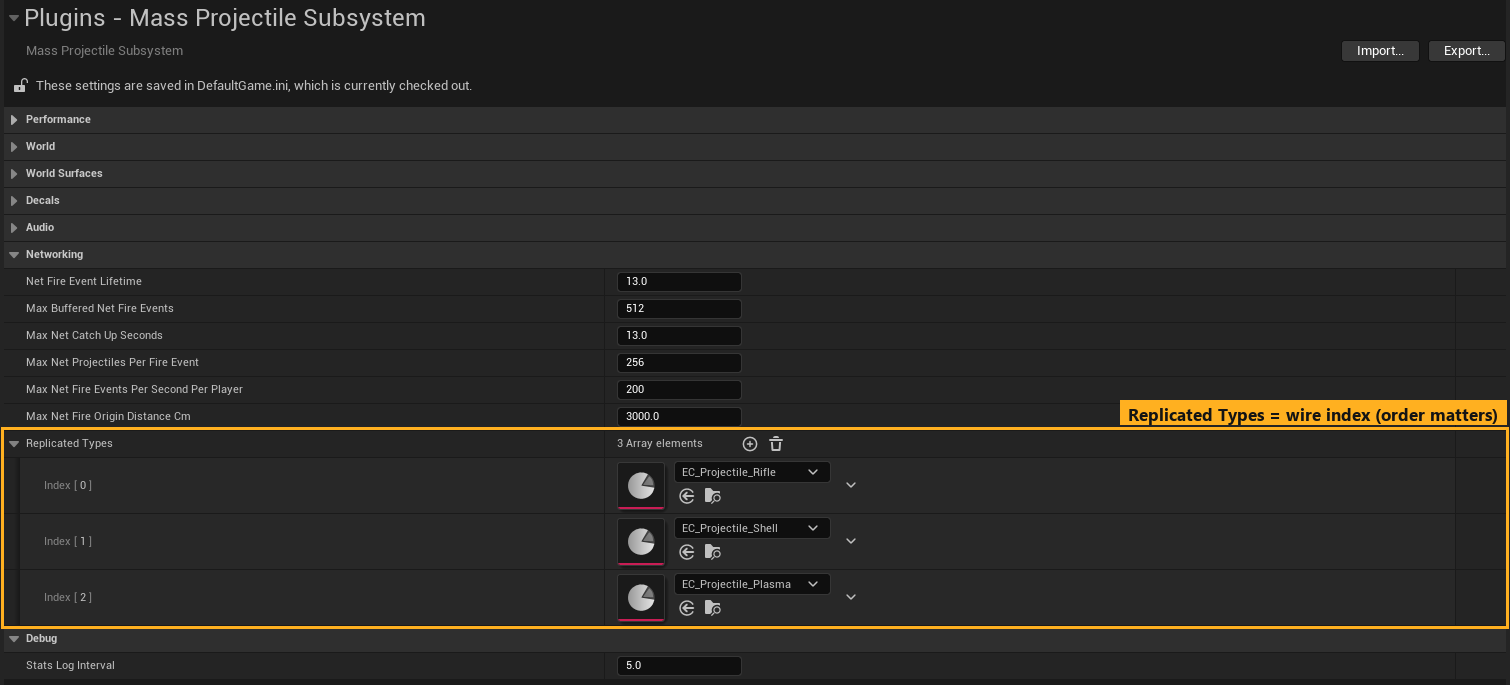The image size is (1510, 685).
Task: Use selected asset for Index 2 entry
Action: 687,608
